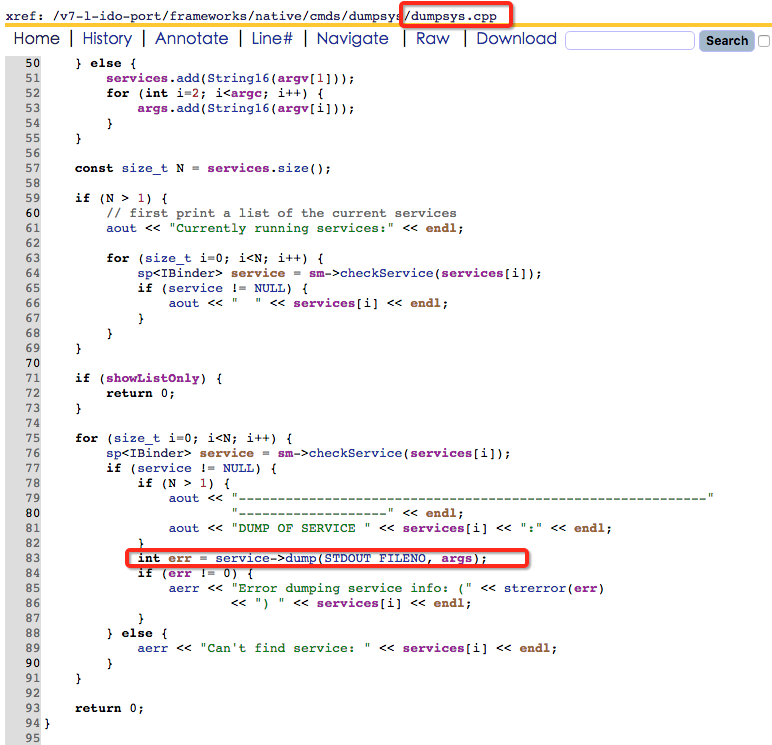Jump to line number 60
The width and height of the screenshot is (772, 745).
pos(32,213)
